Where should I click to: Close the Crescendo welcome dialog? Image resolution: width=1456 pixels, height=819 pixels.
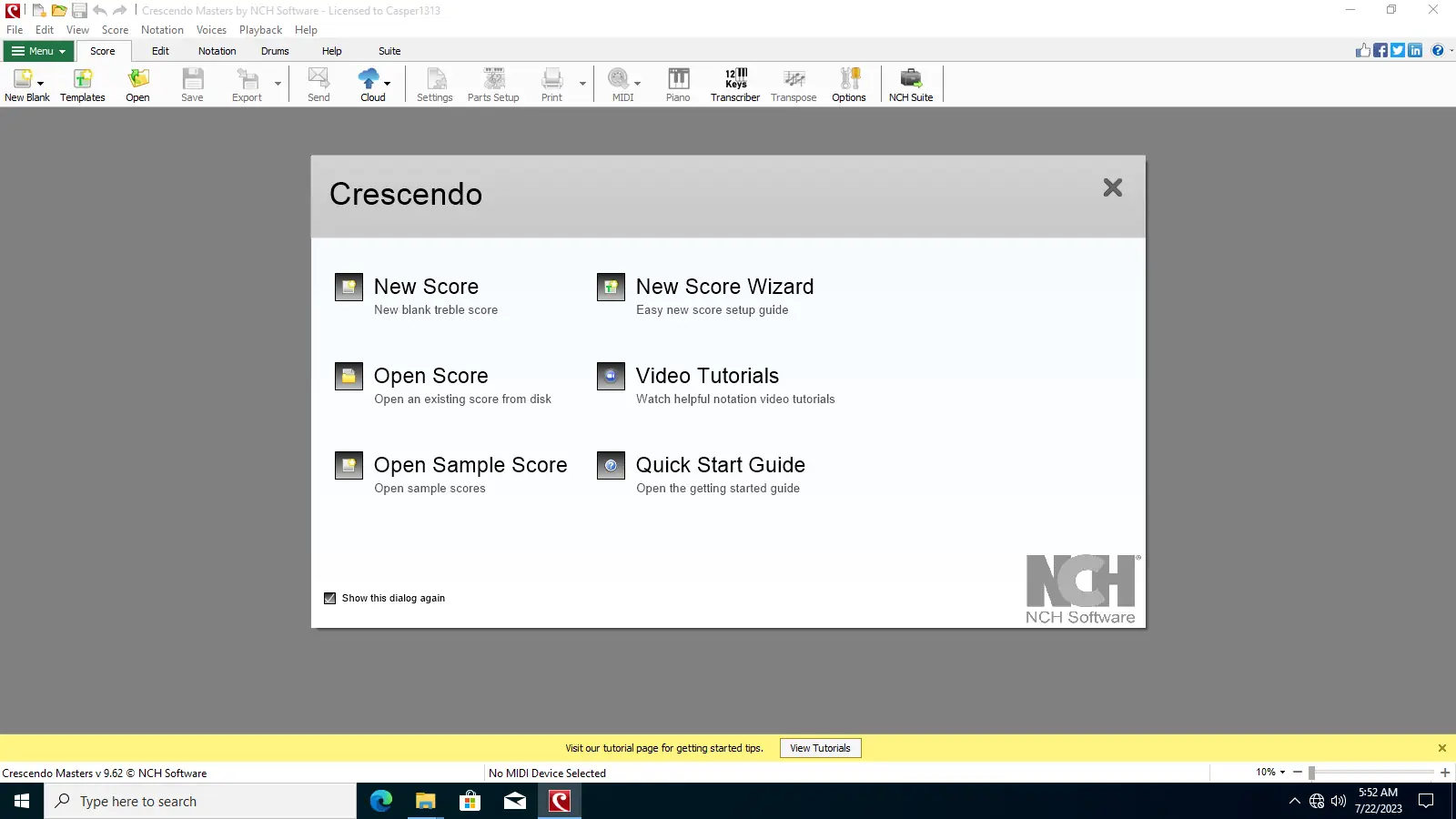pos(1112,187)
